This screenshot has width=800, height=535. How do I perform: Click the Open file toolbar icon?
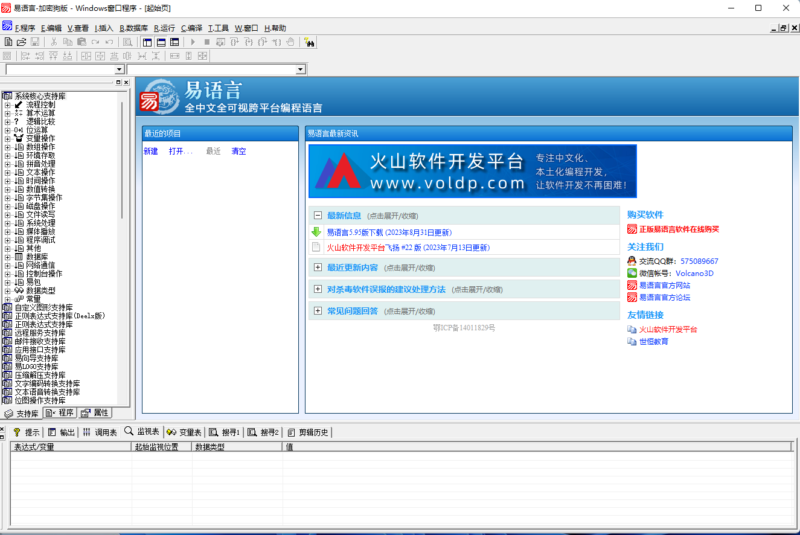pyautogui.click(x=21, y=42)
